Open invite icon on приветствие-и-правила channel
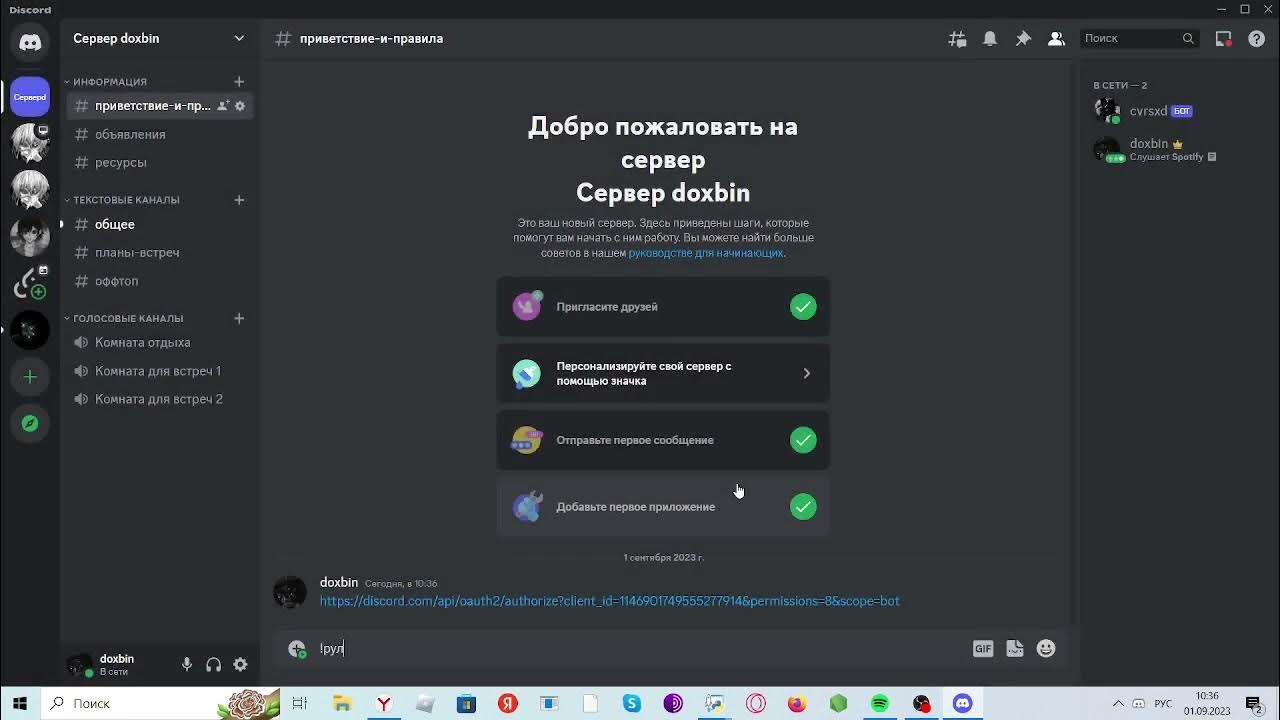1280x720 pixels. (223, 106)
